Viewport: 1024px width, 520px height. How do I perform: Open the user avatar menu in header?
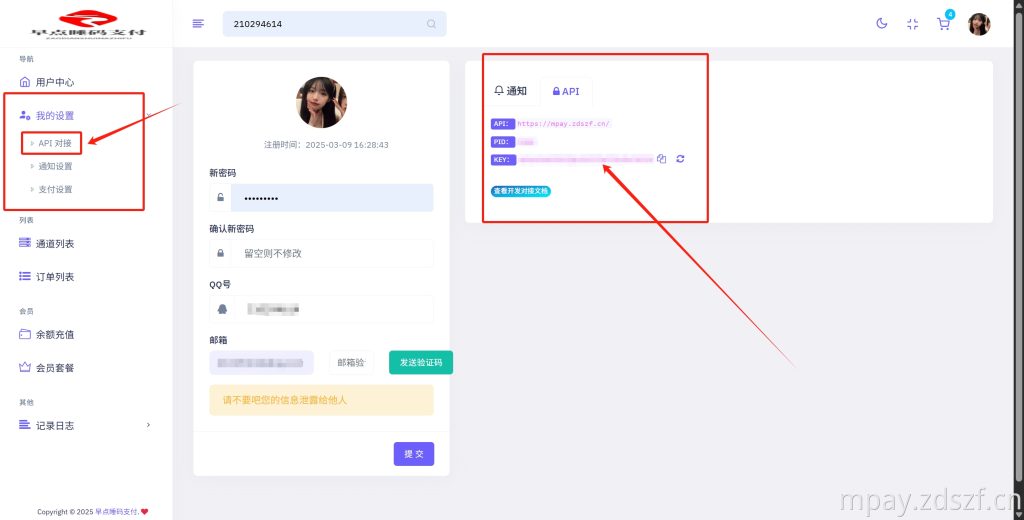(x=979, y=24)
